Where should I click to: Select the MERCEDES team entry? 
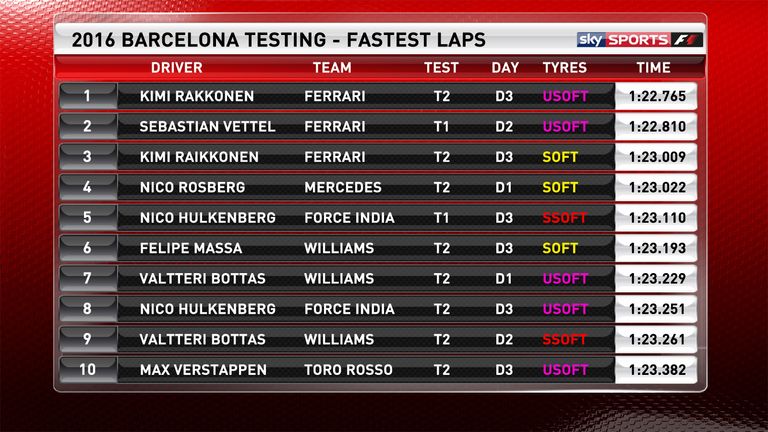[343, 187]
